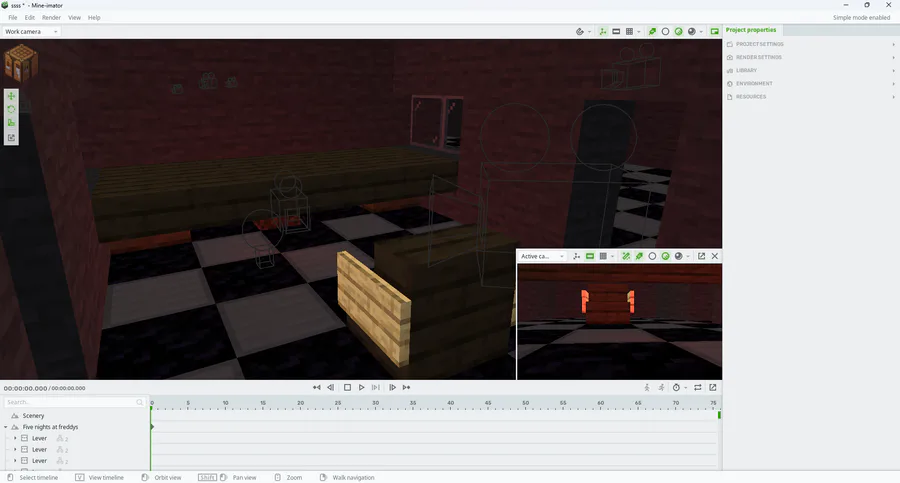This screenshot has height=483, width=900.
Task: Select the rotate tool in viewport
Action: (11, 109)
